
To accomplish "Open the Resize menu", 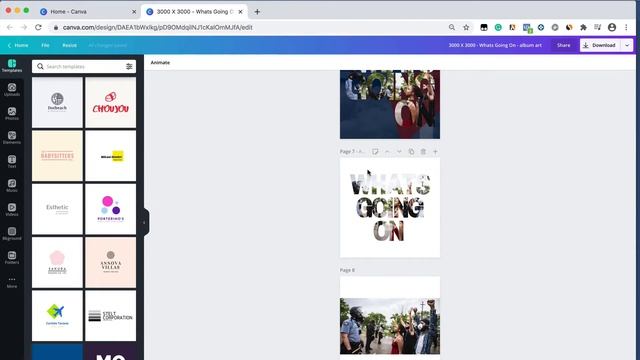I will click(69, 45).
